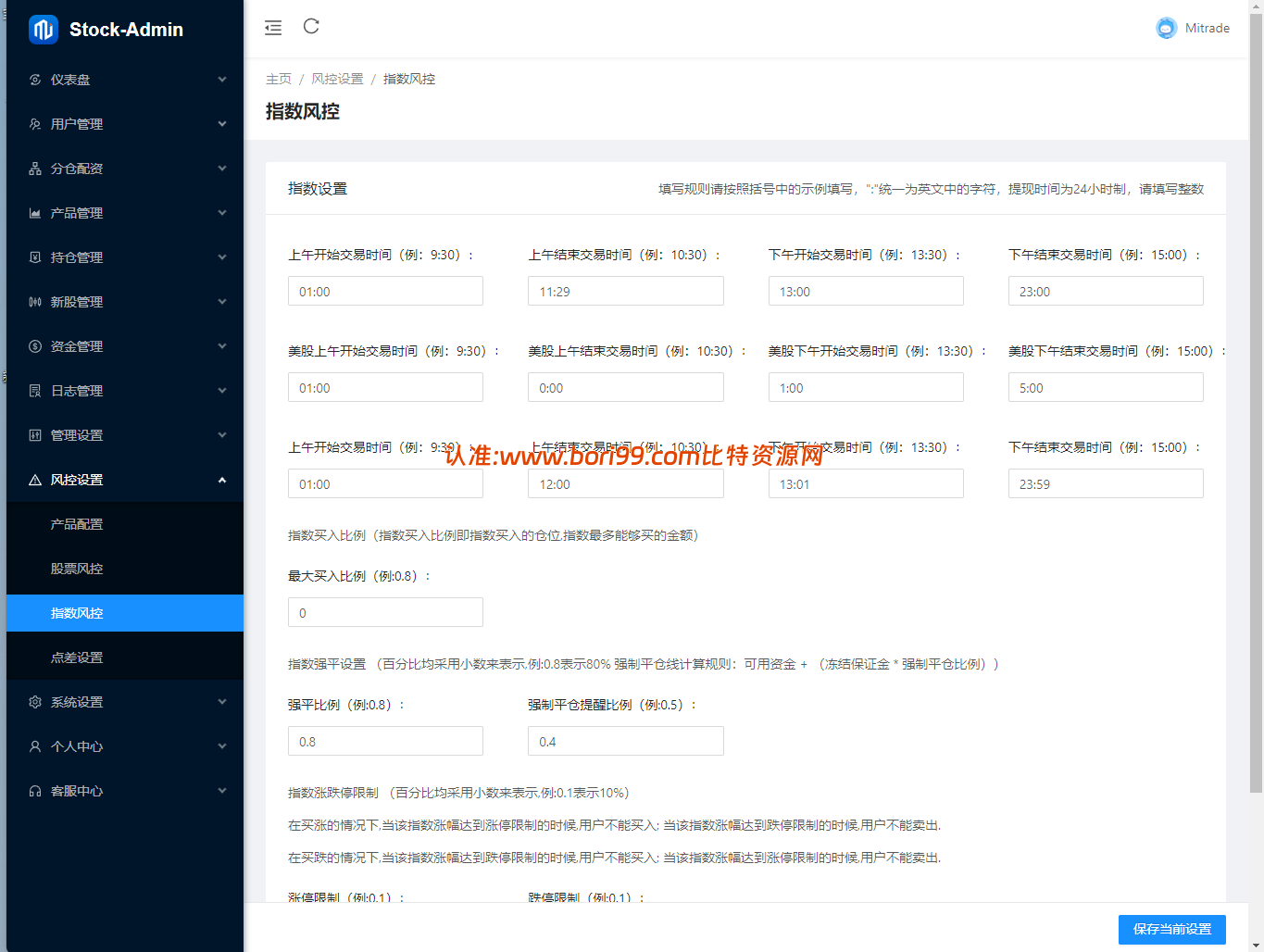Image resolution: width=1264 pixels, height=952 pixels.
Task: Click the 上午开始交易时间 field showing 01:00 in the first row
Action: tap(385, 291)
